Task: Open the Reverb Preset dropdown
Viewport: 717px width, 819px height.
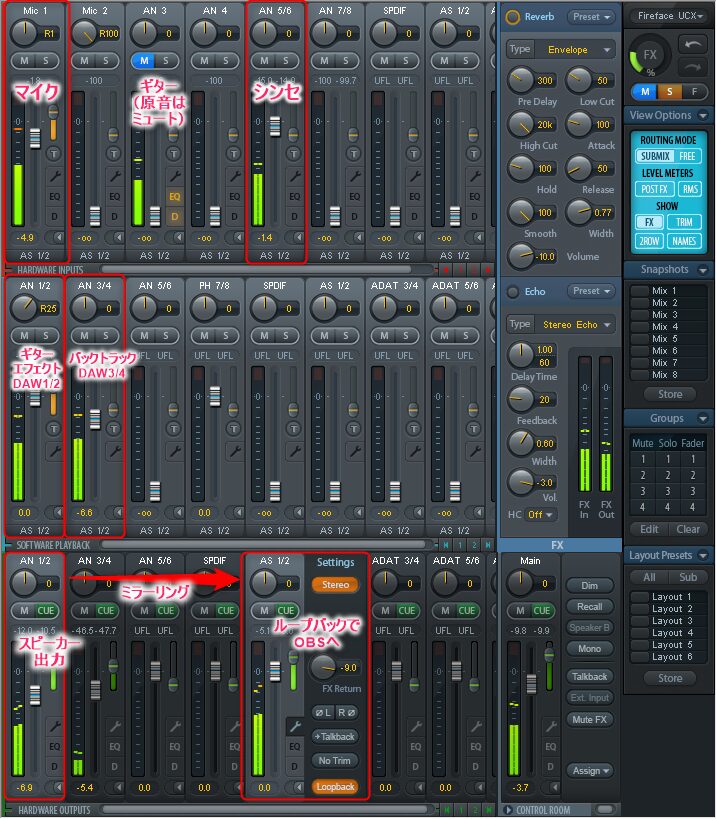Action: tap(591, 17)
